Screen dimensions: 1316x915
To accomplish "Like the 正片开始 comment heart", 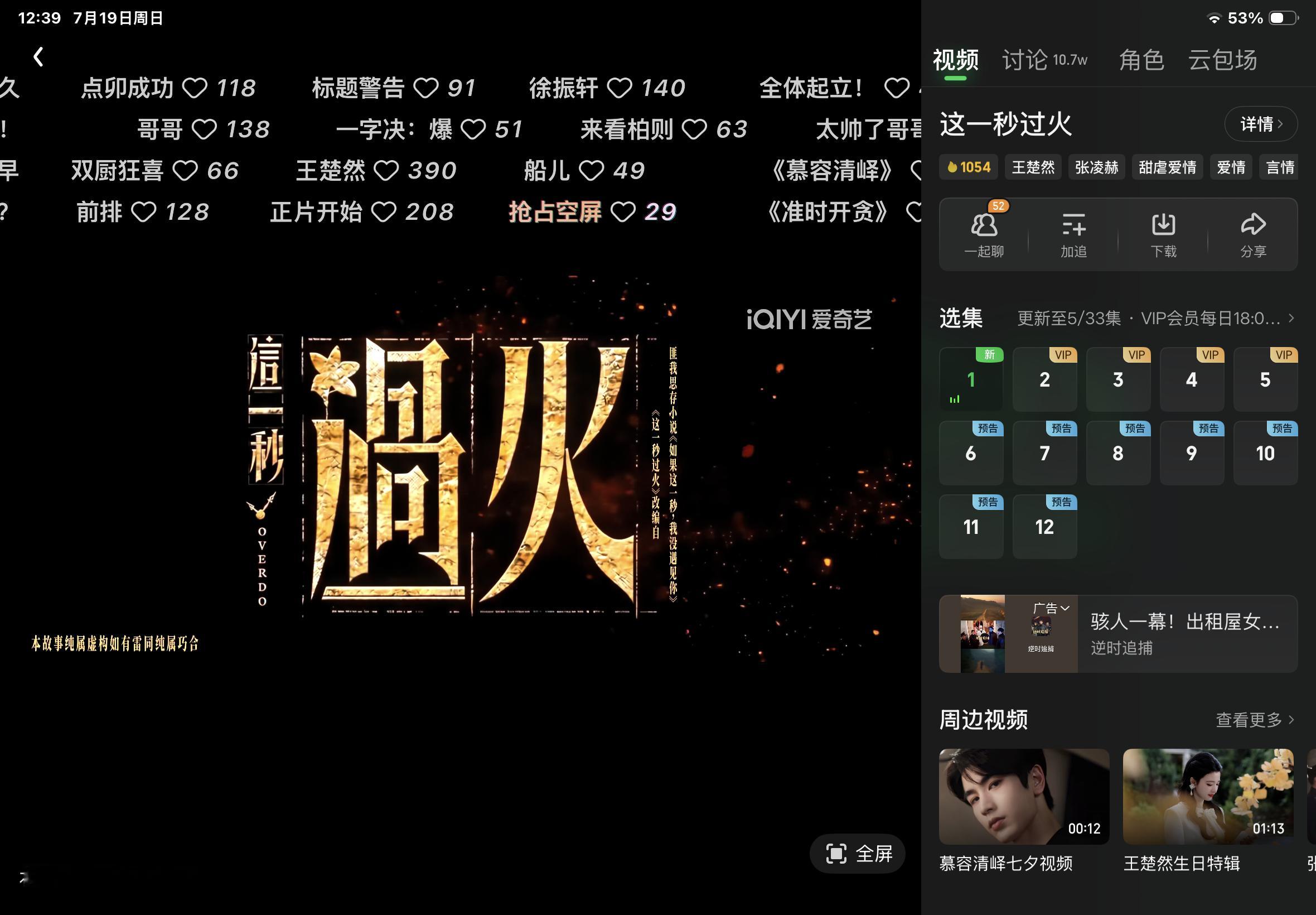I will click(383, 212).
